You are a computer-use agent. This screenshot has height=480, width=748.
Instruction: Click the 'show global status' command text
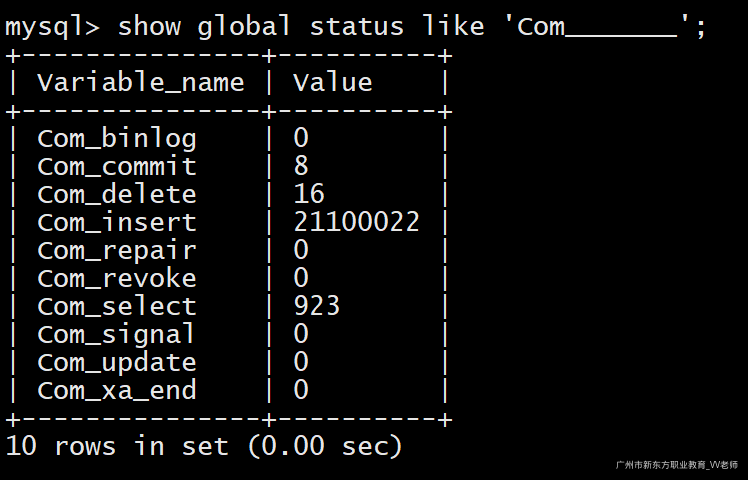tap(260, 26)
